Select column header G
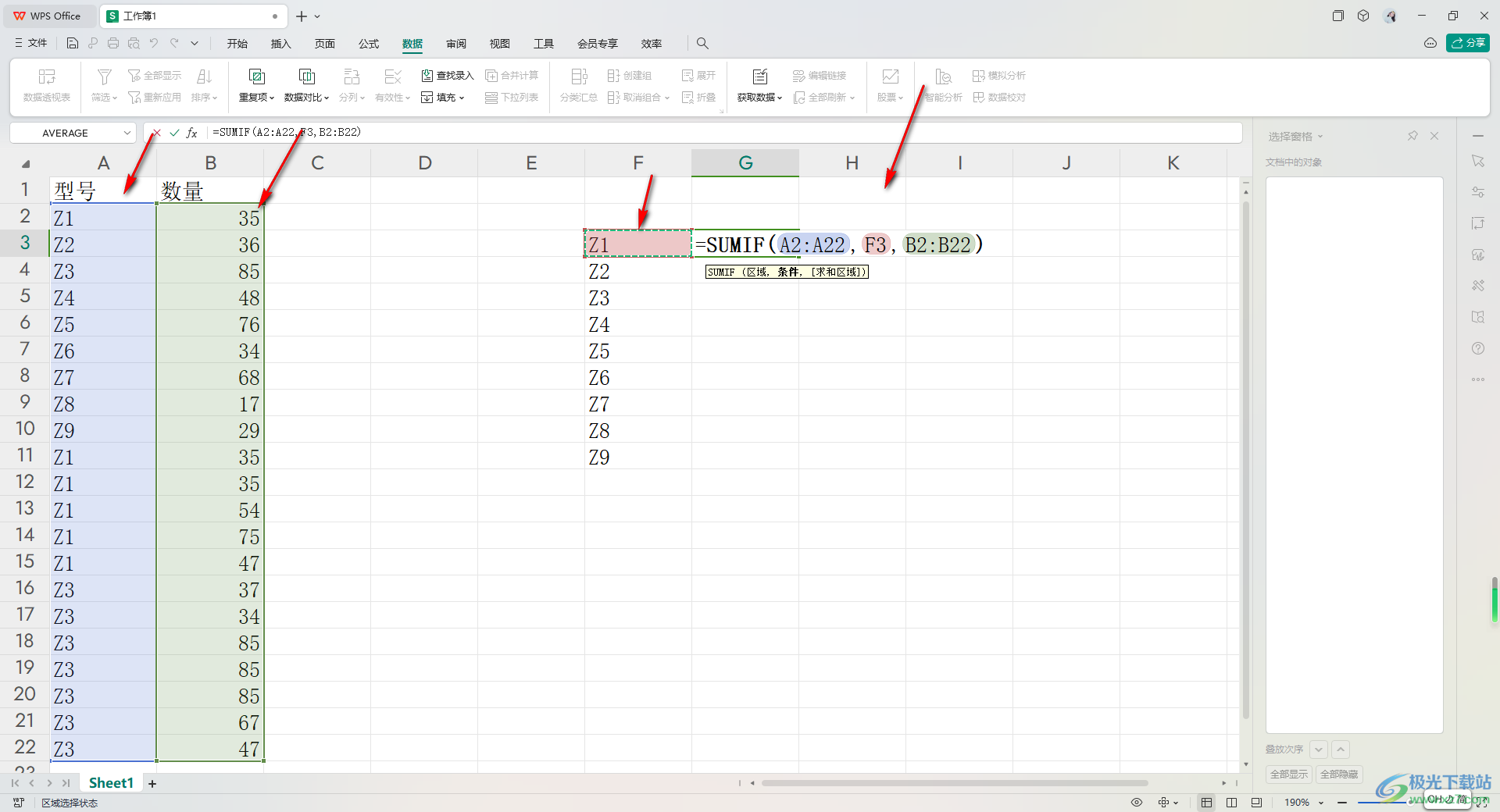 (x=745, y=163)
